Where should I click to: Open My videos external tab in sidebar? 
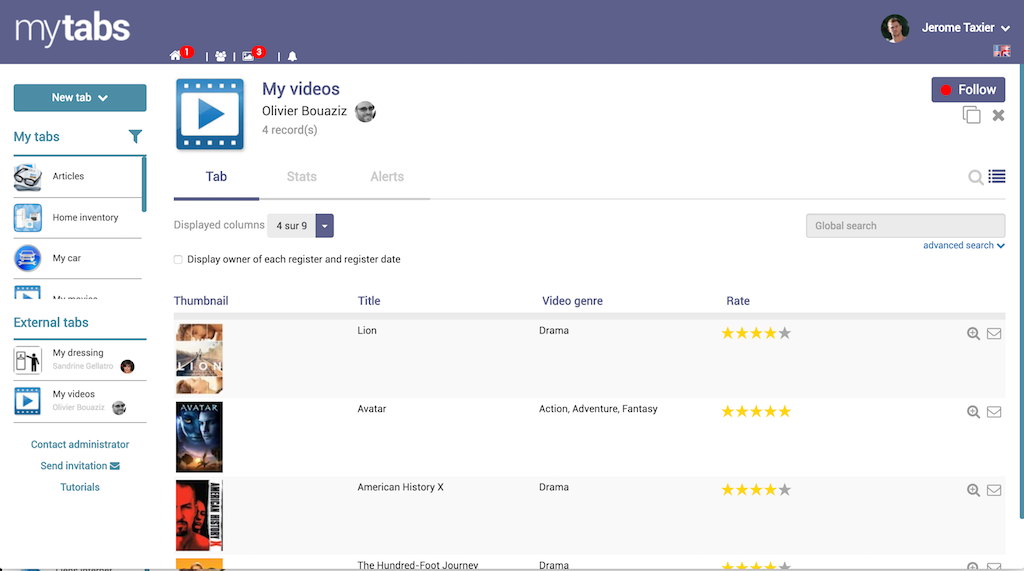(x=80, y=400)
